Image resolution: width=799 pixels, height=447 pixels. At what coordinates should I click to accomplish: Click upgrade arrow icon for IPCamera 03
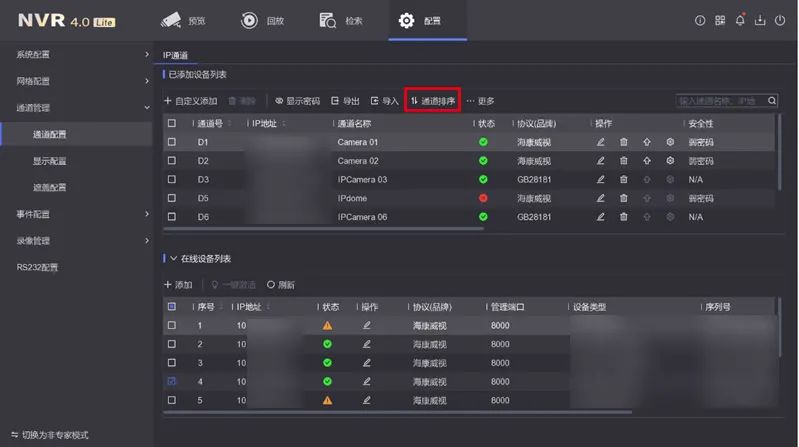coord(647,179)
